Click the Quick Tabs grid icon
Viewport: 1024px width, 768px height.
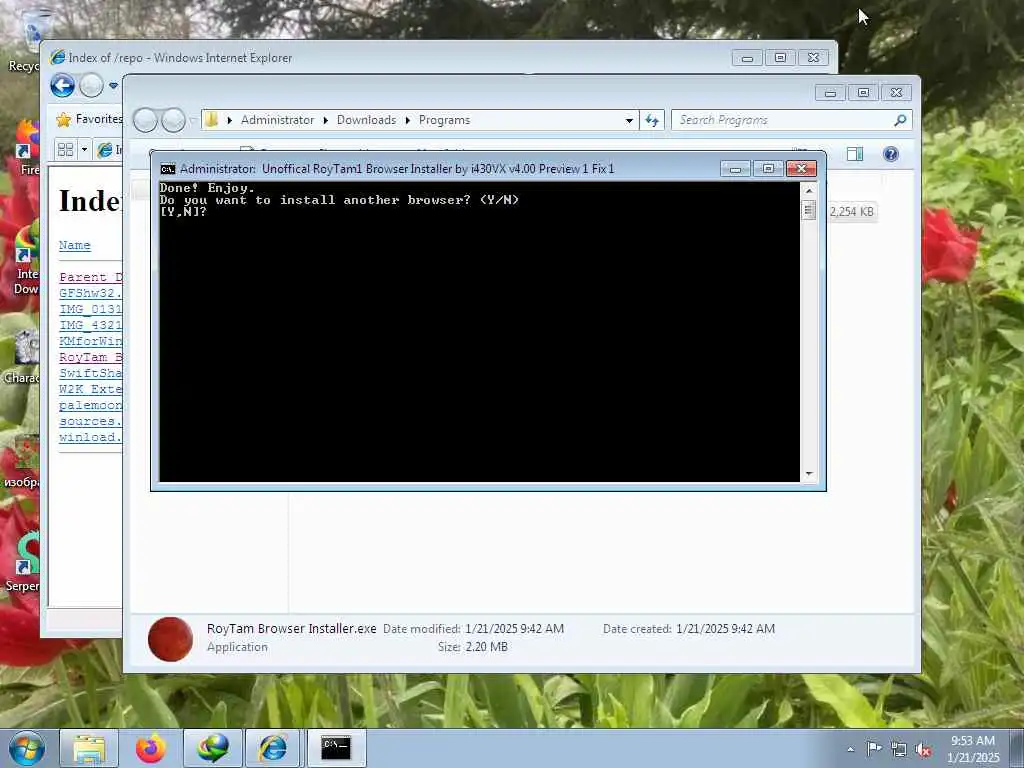click(x=65, y=150)
